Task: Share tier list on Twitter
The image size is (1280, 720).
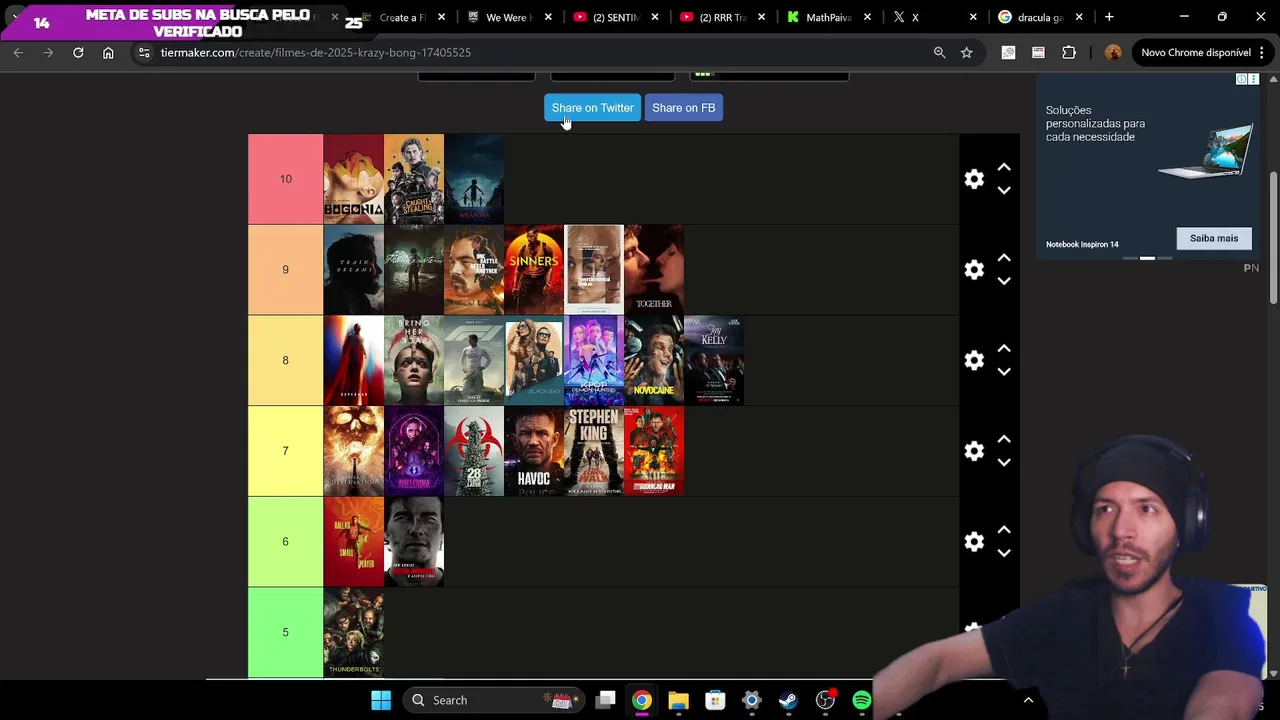Action: (x=592, y=108)
